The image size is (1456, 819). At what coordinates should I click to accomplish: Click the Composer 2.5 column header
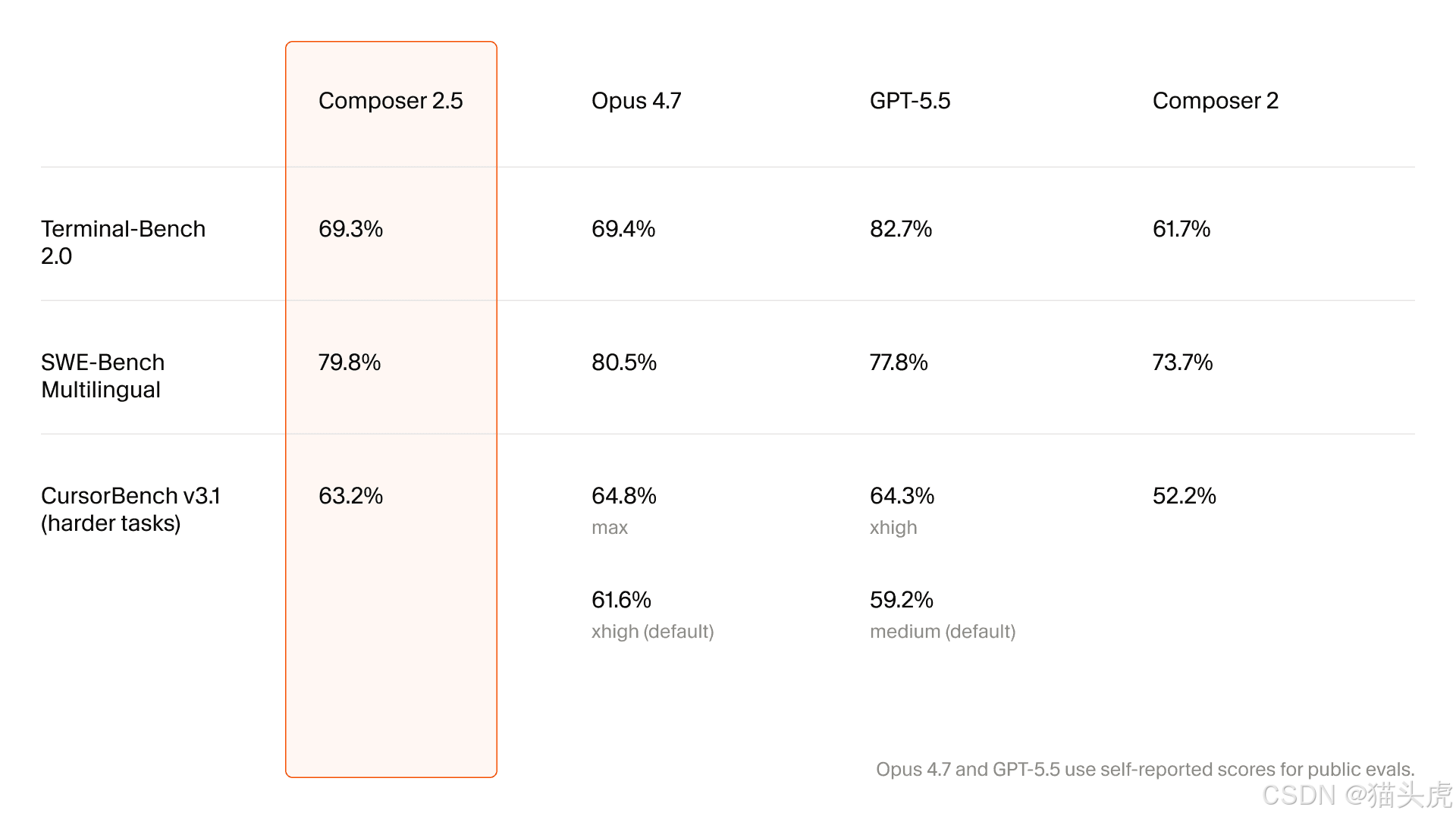(x=391, y=101)
